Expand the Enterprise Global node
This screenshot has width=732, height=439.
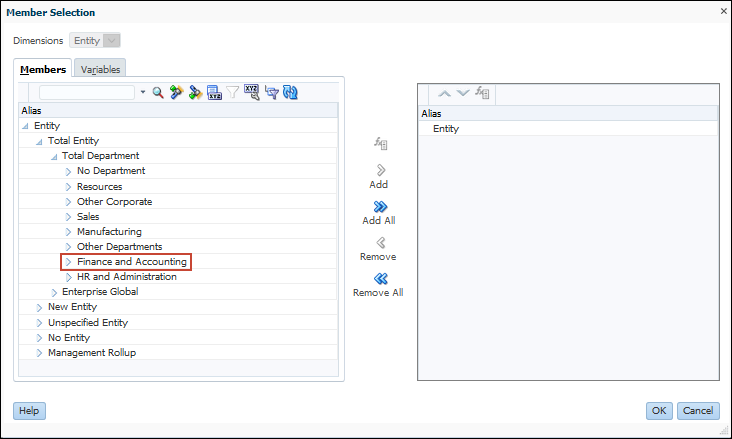point(54,292)
